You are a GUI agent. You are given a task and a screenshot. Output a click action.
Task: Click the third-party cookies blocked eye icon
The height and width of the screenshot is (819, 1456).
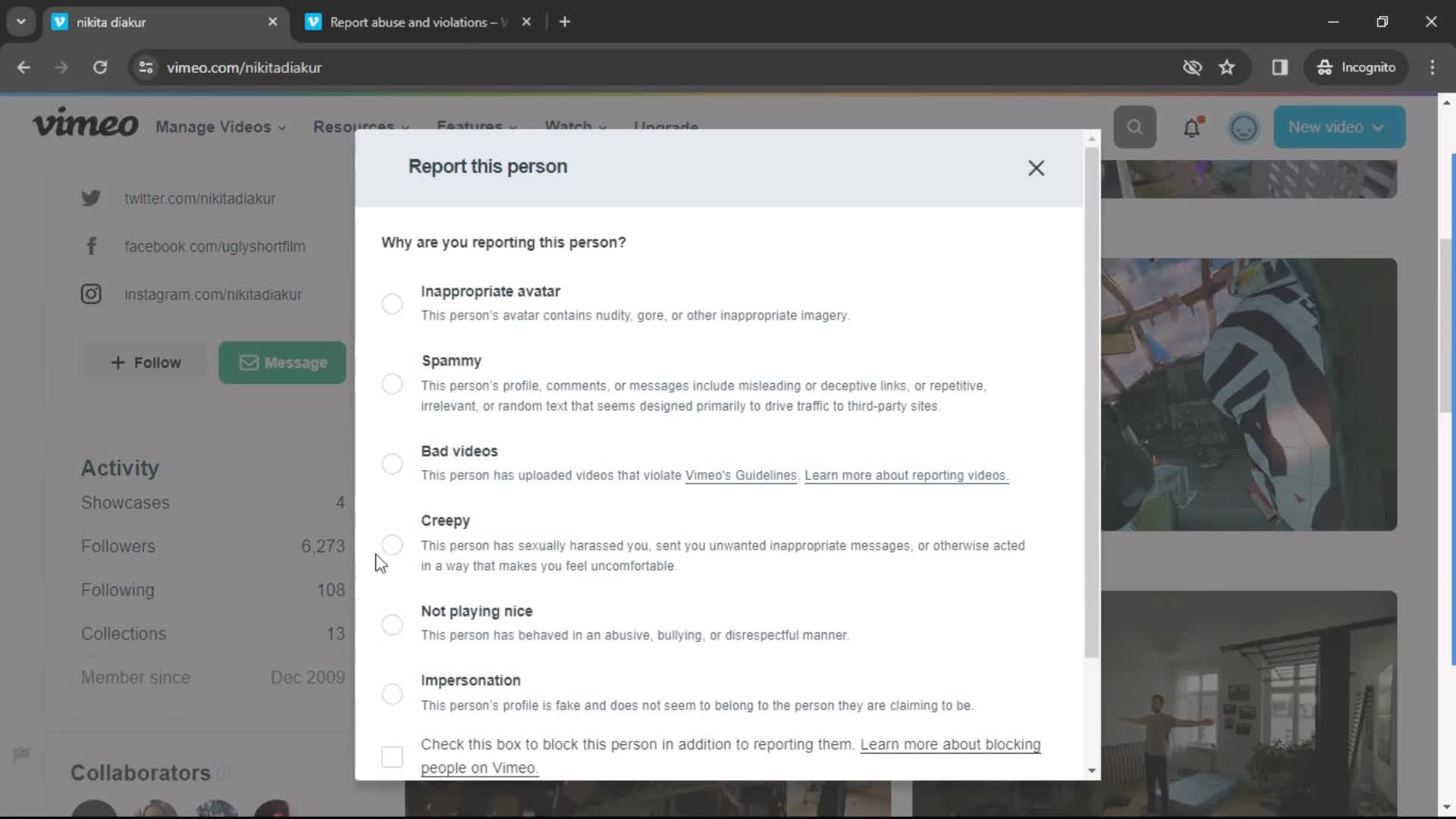1192,67
